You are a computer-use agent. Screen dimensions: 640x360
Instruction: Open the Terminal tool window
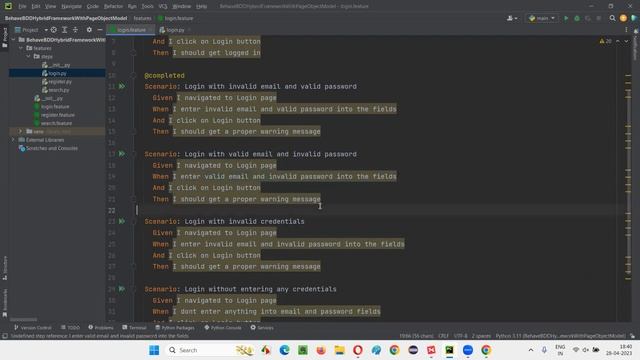[x=134, y=328]
